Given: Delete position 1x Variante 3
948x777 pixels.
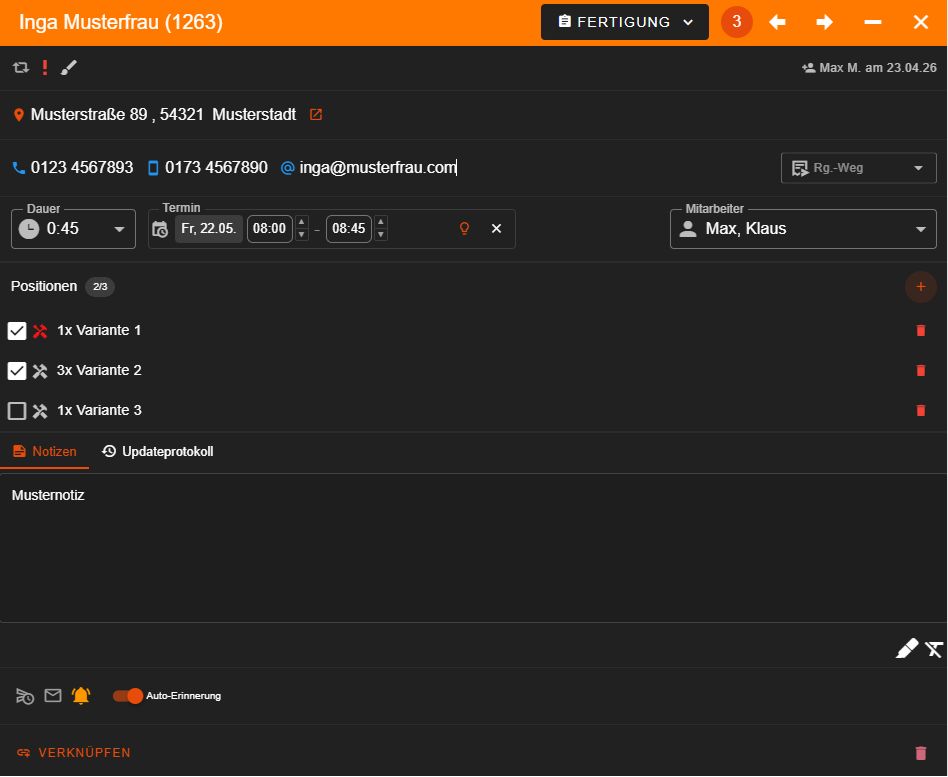Looking at the screenshot, I should (921, 411).
